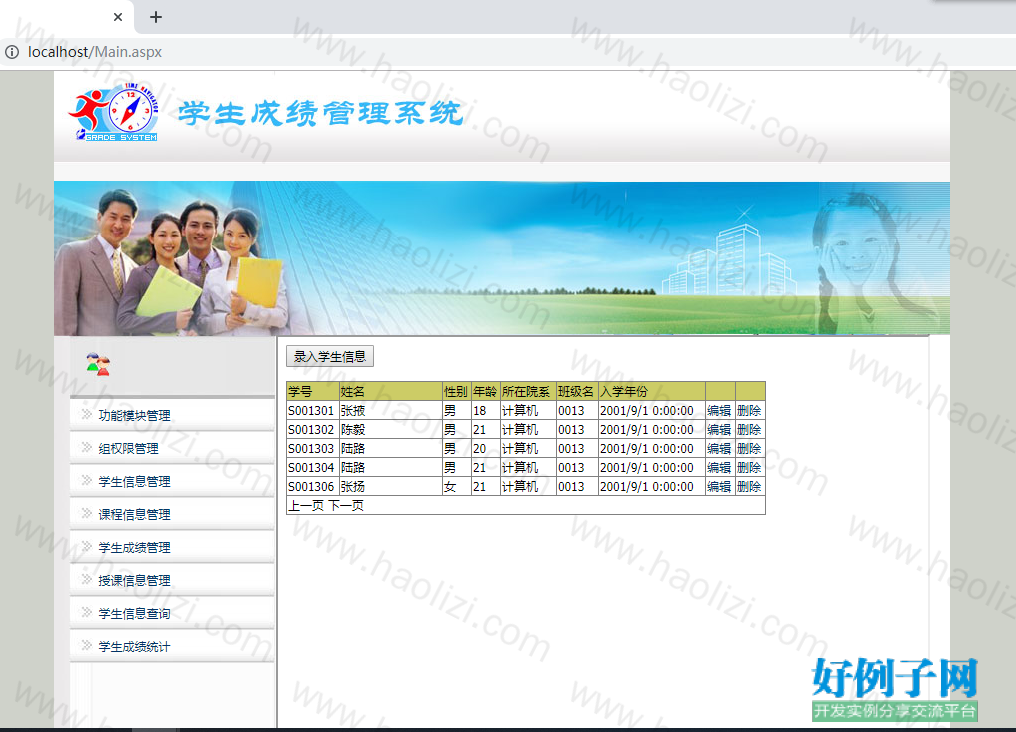This screenshot has height=732, width=1016.
Task: Click the 好例子网 logo
Action: click(895, 688)
